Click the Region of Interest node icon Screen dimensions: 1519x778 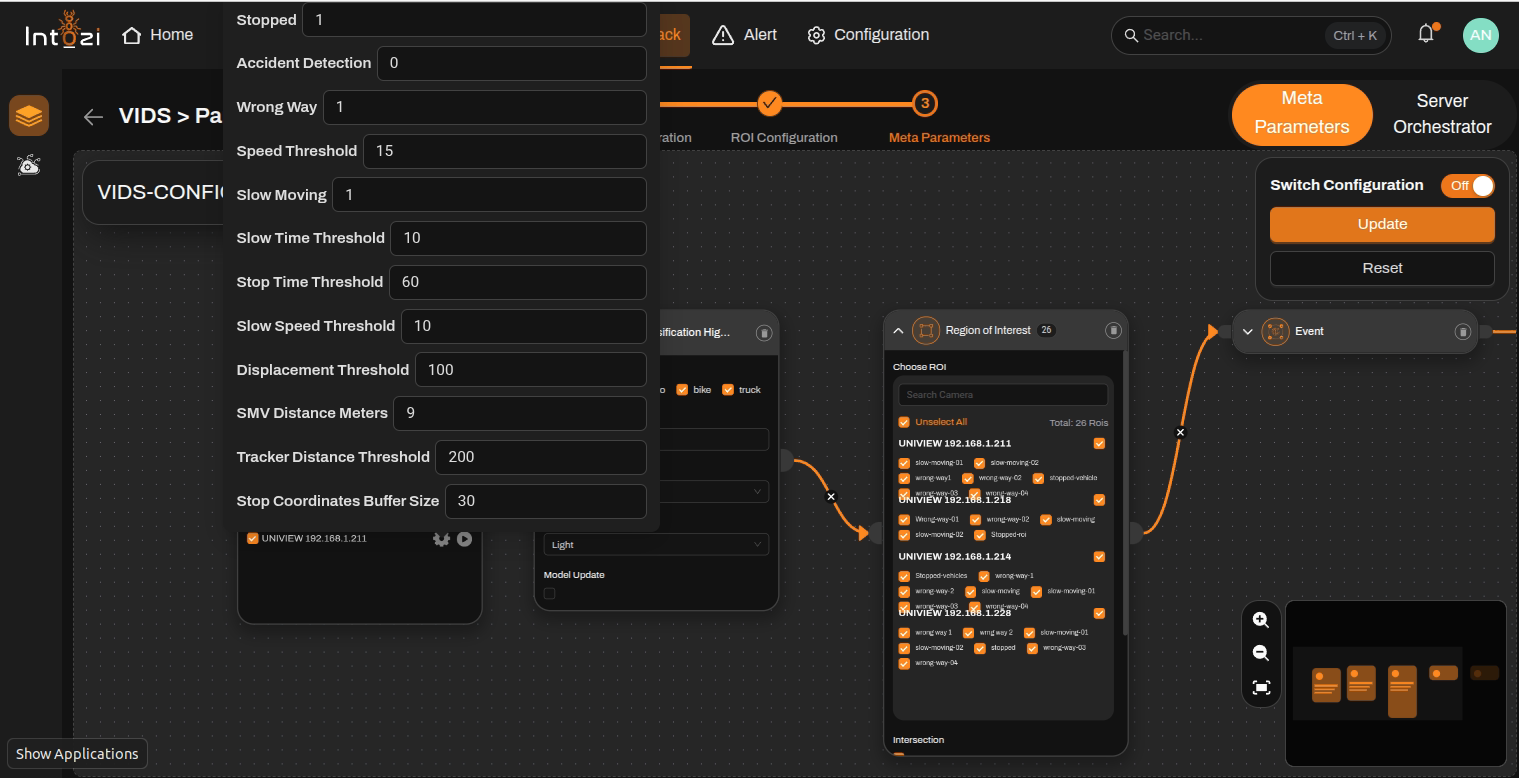(x=926, y=330)
